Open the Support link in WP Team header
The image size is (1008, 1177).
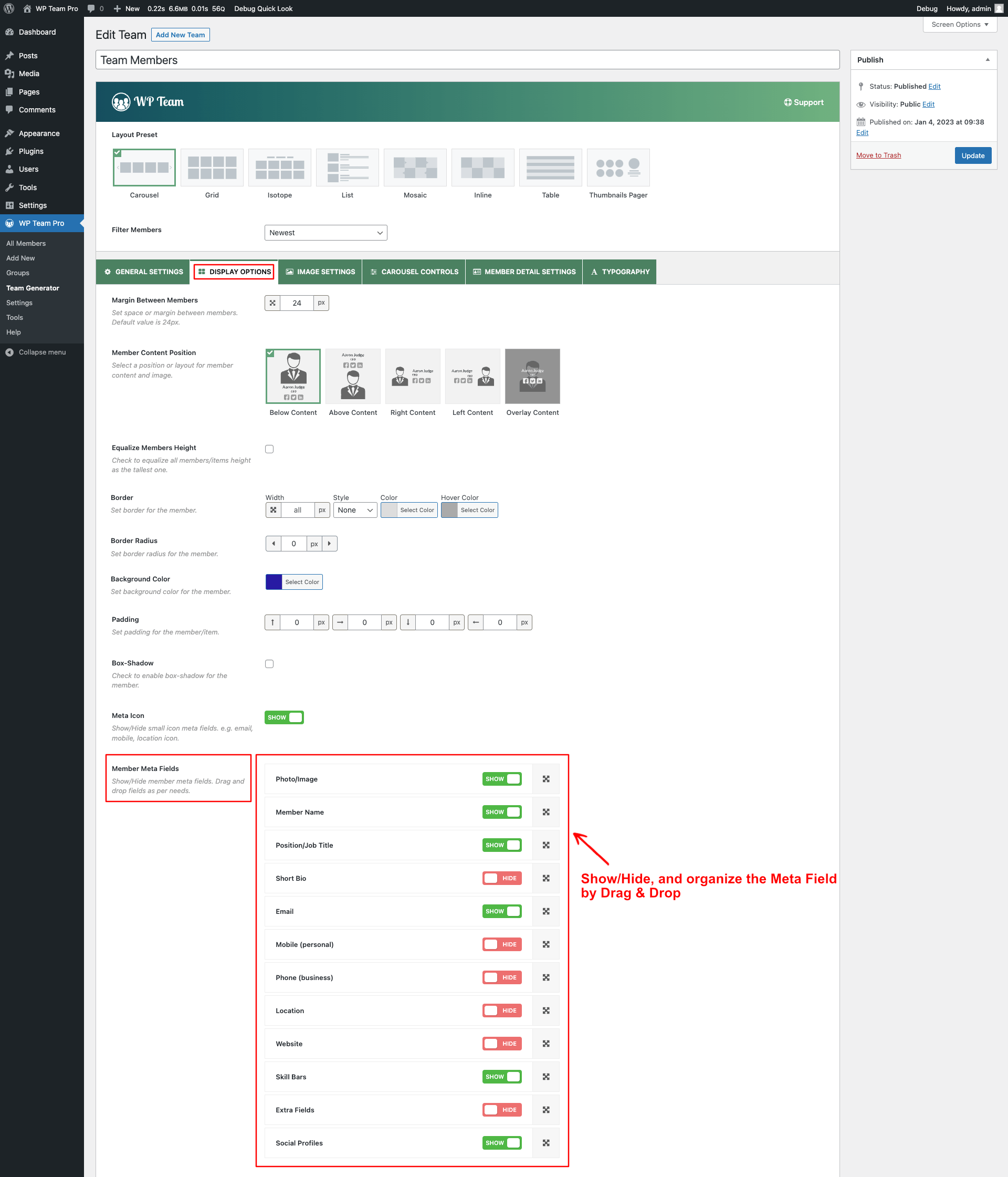point(803,102)
